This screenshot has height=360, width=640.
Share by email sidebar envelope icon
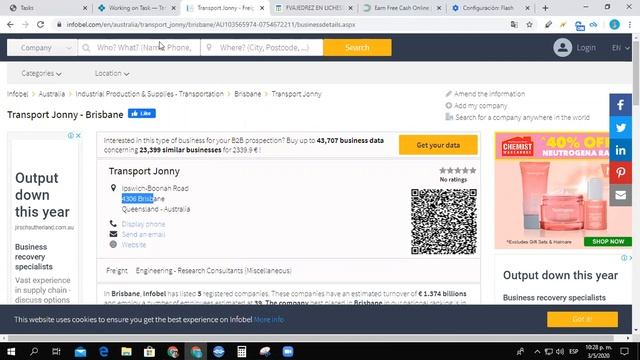pos(620,195)
